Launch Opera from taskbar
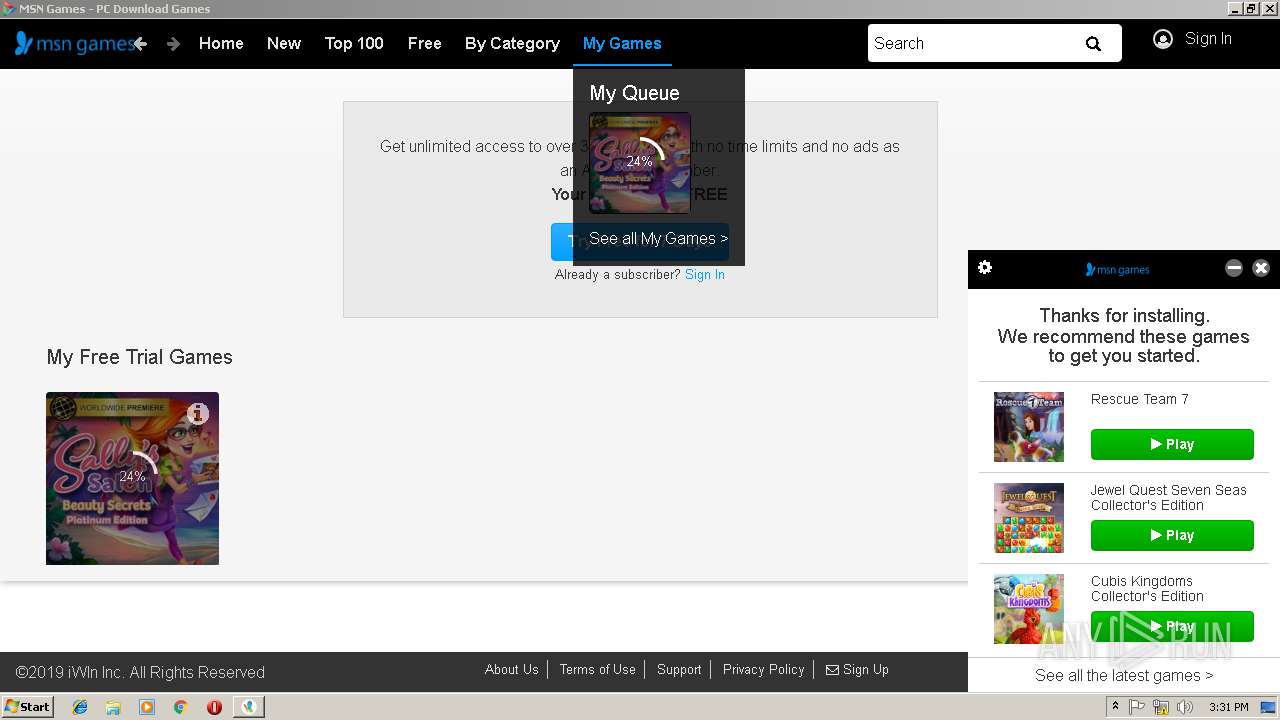The height and width of the screenshot is (720, 1280). point(214,707)
